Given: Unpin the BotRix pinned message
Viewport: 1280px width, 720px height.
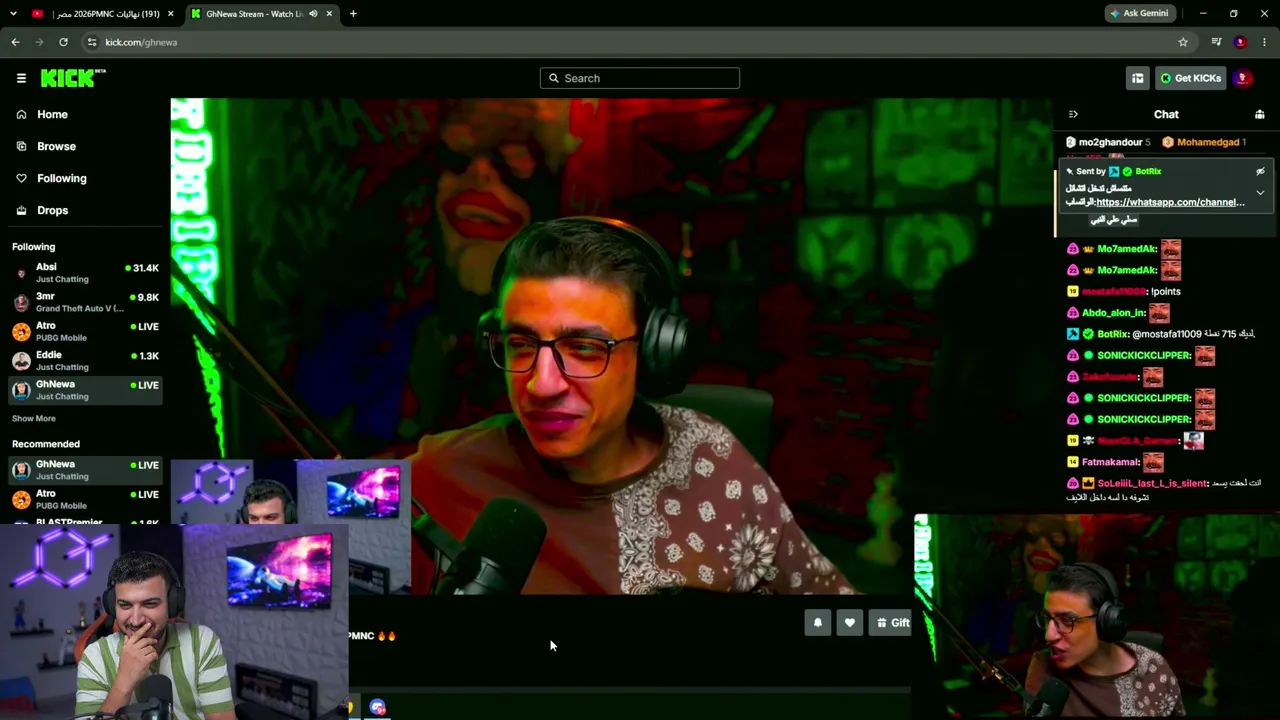Looking at the screenshot, I should pos(1260,171).
